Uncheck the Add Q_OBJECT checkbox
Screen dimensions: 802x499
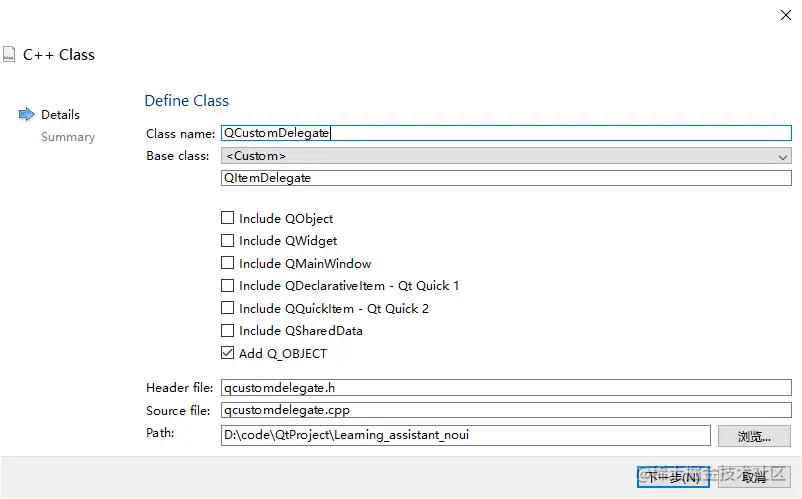click(x=228, y=353)
